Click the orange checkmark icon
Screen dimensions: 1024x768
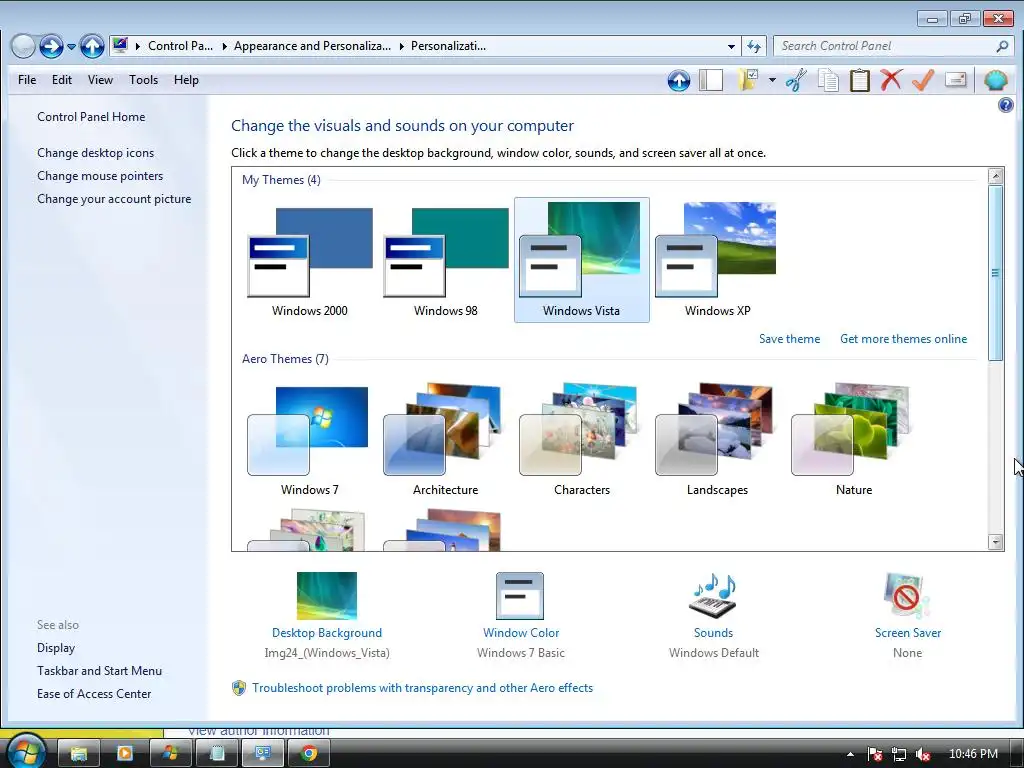(923, 80)
